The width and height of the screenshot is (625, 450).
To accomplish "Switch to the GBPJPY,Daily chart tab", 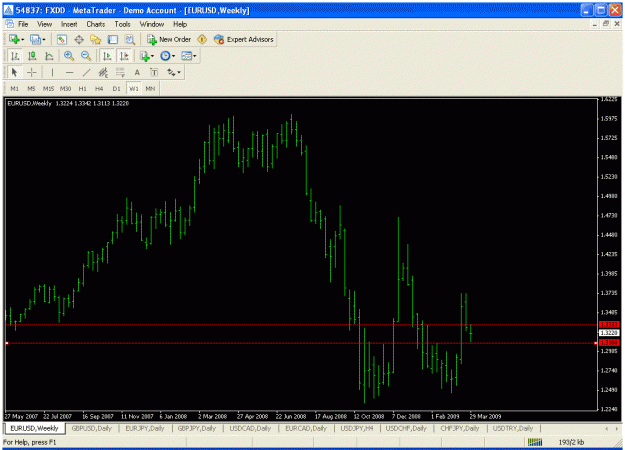I will pos(197,428).
